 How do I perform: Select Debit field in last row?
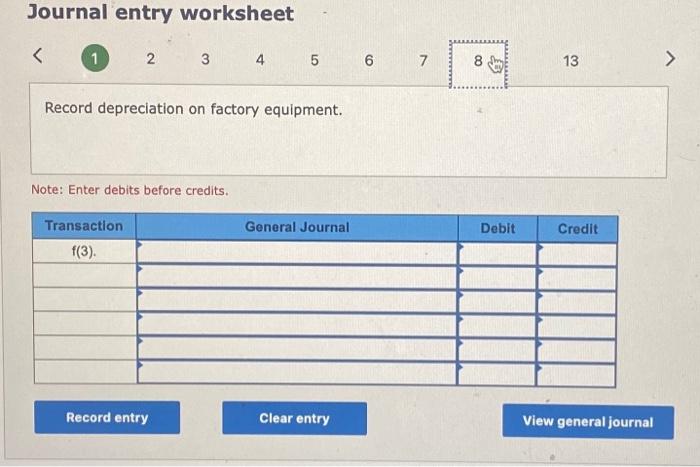coord(497,374)
